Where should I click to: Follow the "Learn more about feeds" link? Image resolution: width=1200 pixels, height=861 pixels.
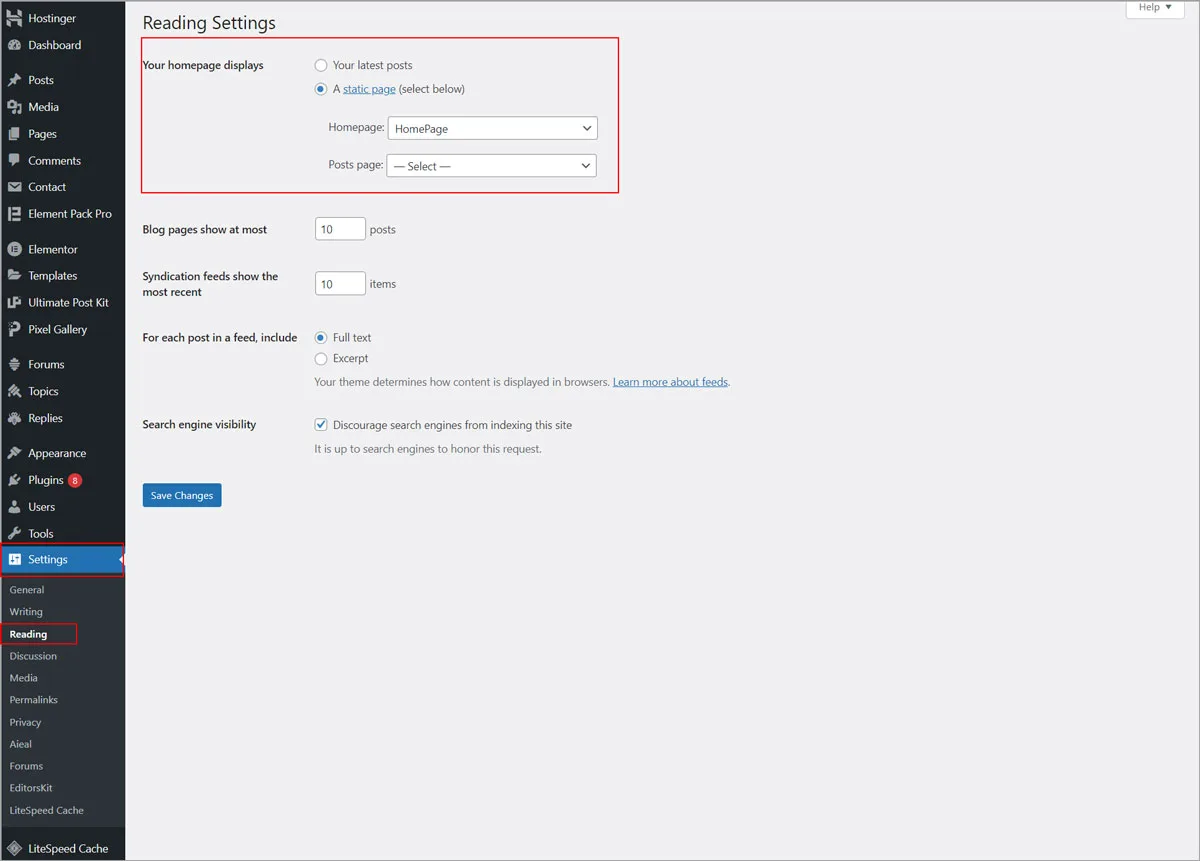(x=670, y=382)
